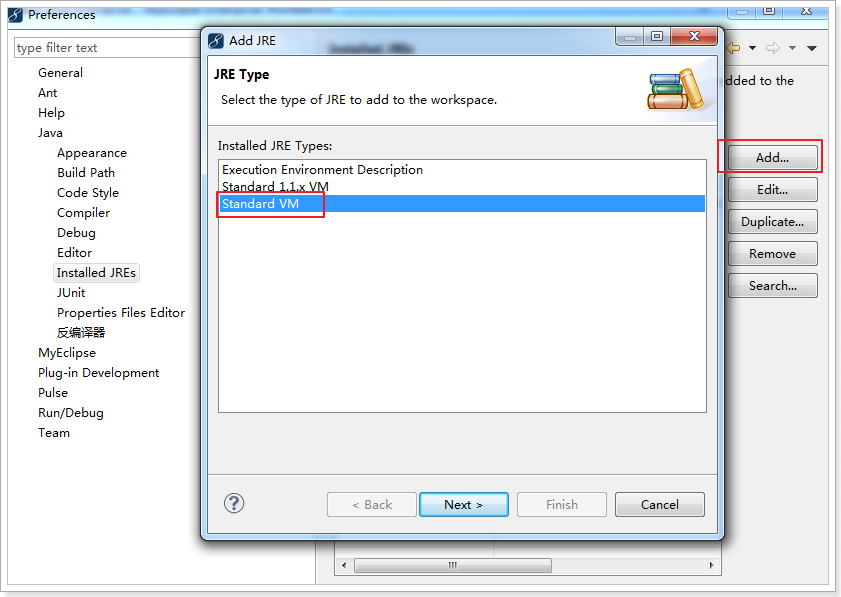Open the preferences view menu triangle
Screen dimensions: 841x597
click(812, 48)
